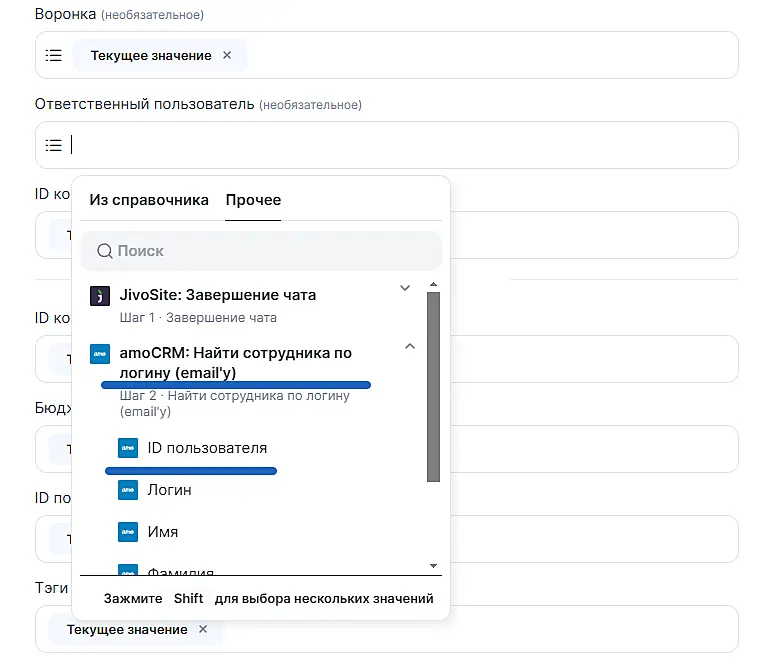Click the amoCRM icon next to Имя
776x664 pixels.
pyautogui.click(x=127, y=532)
